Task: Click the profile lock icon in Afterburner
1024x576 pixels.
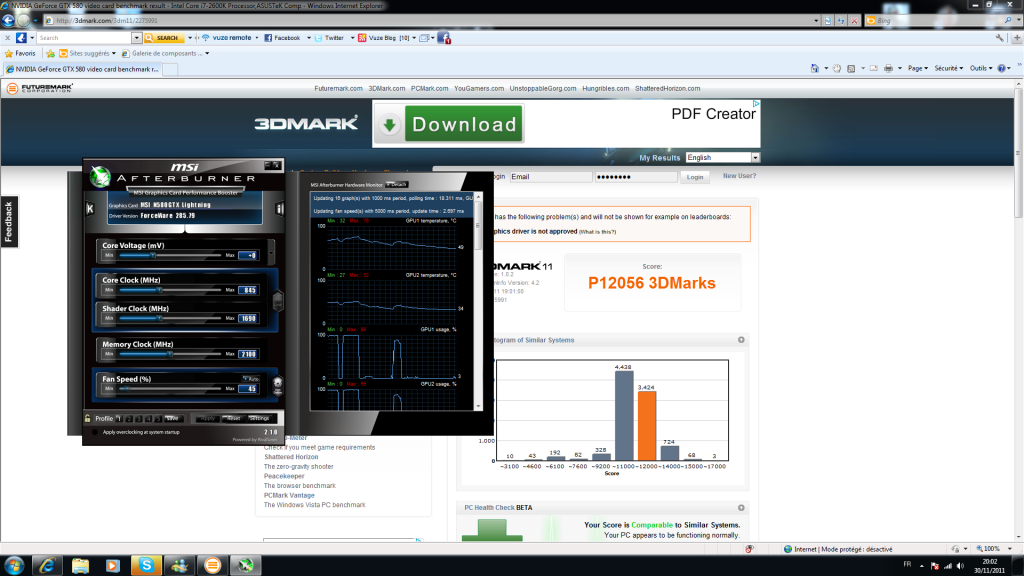Action: click(88, 418)
